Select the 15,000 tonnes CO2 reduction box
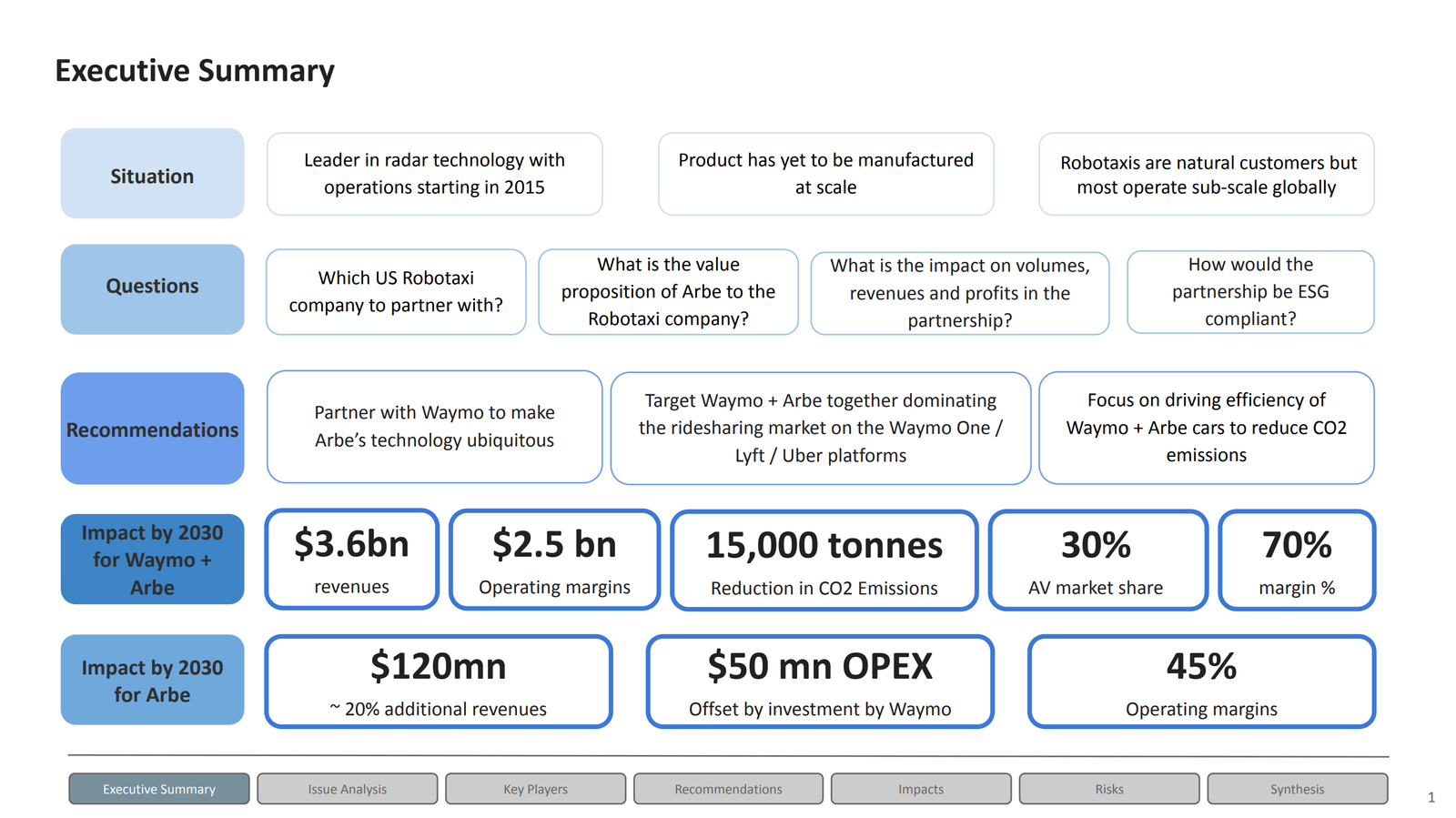 click(824, 560)
